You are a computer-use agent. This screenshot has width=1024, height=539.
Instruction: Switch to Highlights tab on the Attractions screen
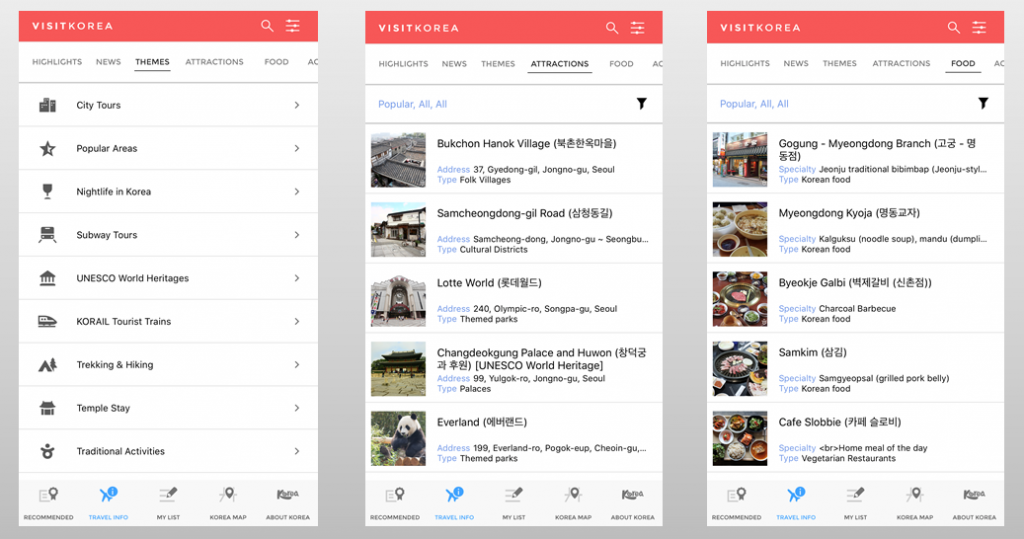pyautogui.click(x=403, y=64)
